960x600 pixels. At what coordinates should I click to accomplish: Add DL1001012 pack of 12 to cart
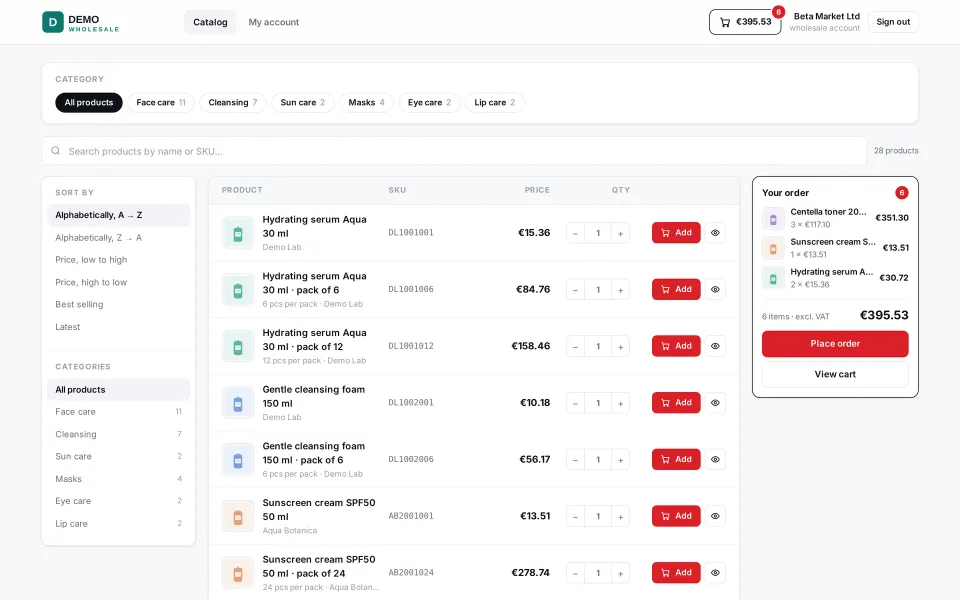[676, 346]
